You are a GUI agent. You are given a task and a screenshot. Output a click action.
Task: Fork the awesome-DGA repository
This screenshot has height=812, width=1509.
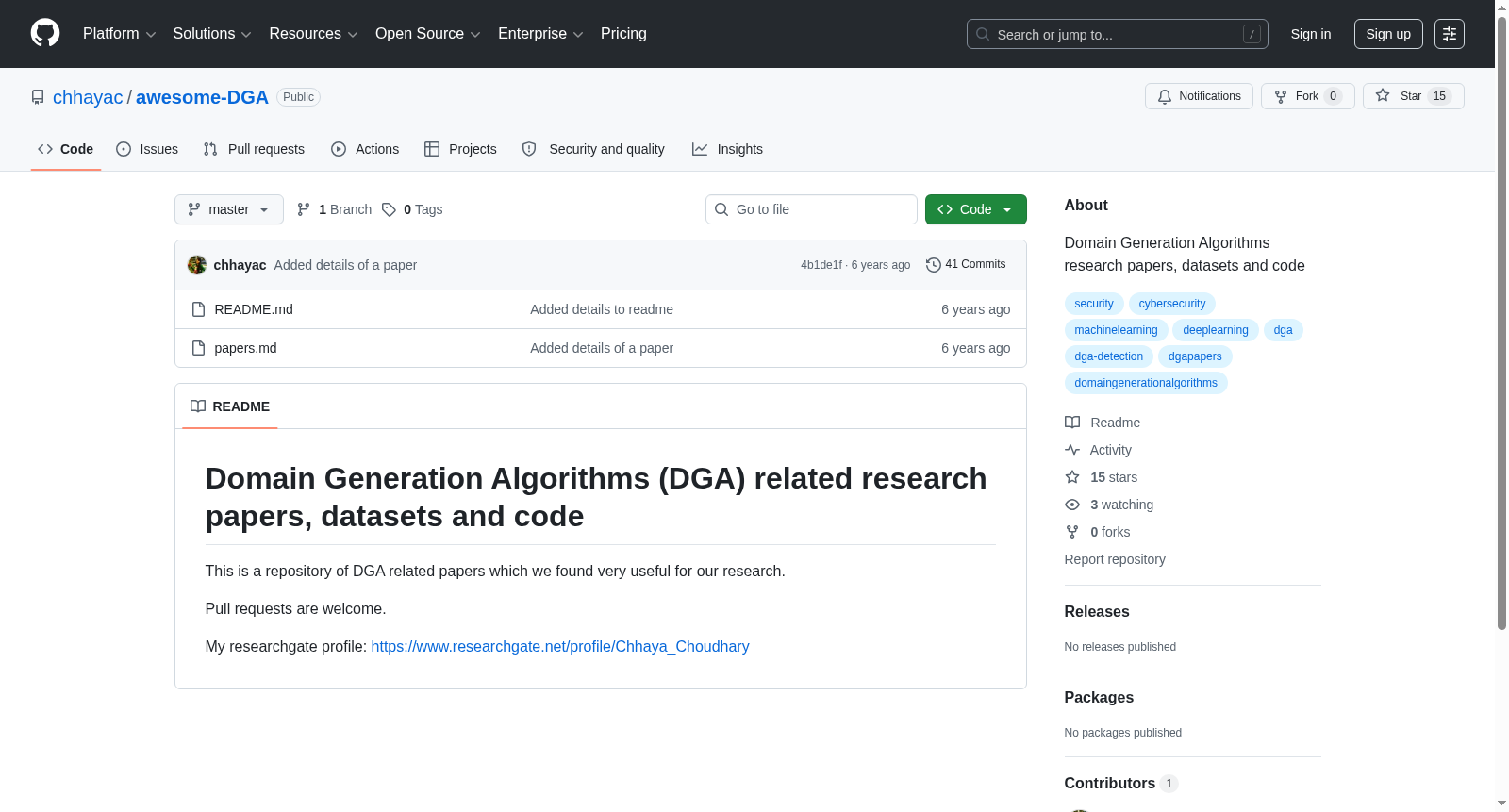coord(1307,96)
